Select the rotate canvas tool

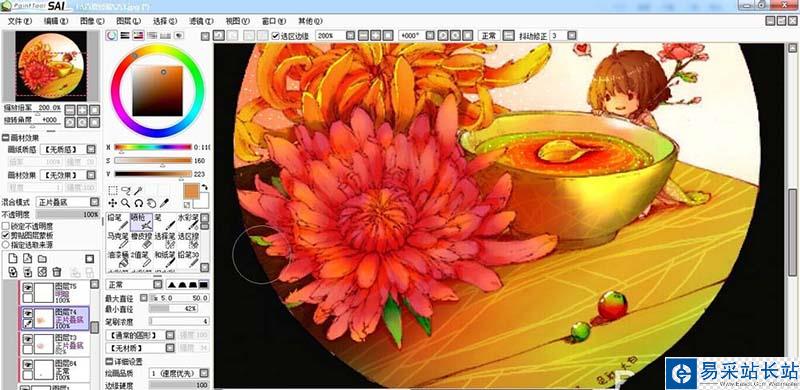tap(138, 203)
